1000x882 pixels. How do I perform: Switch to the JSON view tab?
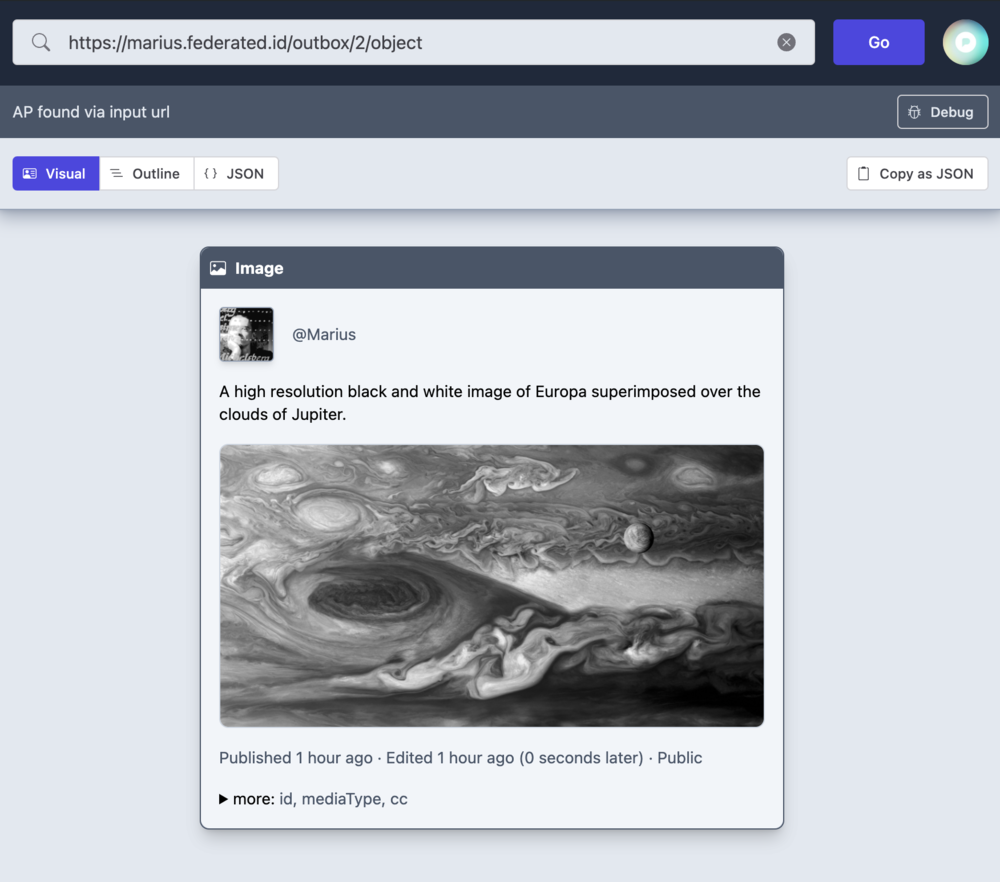(x=235, y=173)
